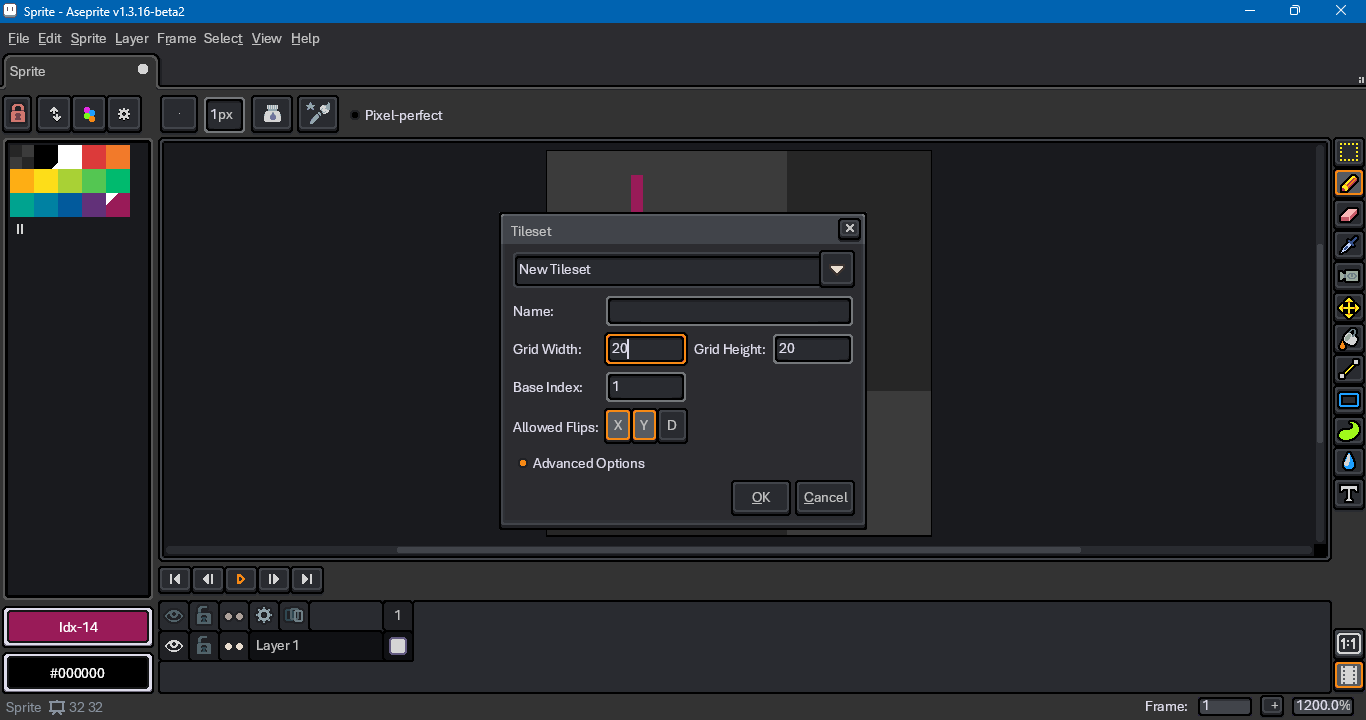Pick the Rectangular Marquee selection tool
This screenshot has width=1366, height=720.
point(1349,153)
